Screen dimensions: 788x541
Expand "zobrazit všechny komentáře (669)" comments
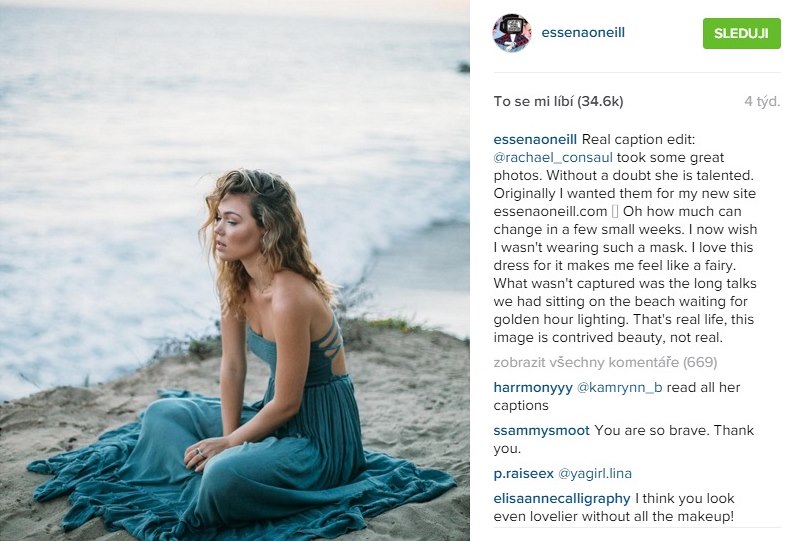[x=605, y=362]
